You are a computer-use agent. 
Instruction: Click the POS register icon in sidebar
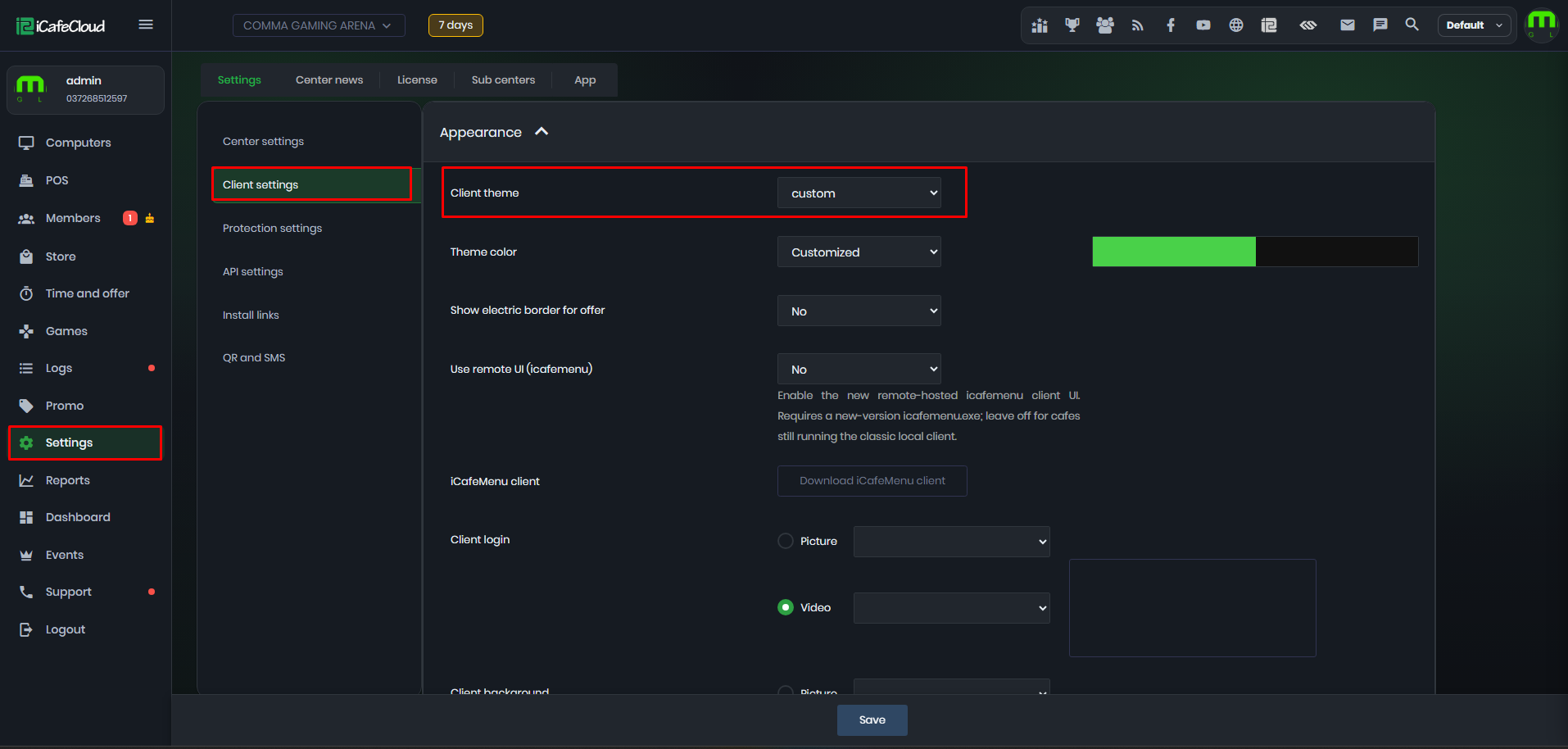click(26, 180)
